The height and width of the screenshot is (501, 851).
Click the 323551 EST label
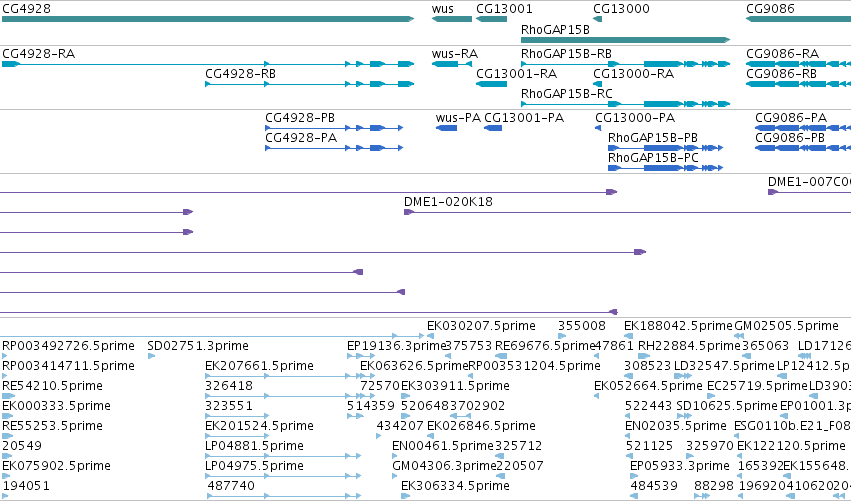228,406
